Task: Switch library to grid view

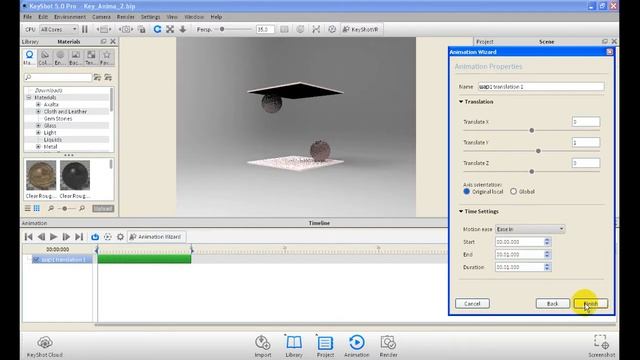Action: pos(37,209)
